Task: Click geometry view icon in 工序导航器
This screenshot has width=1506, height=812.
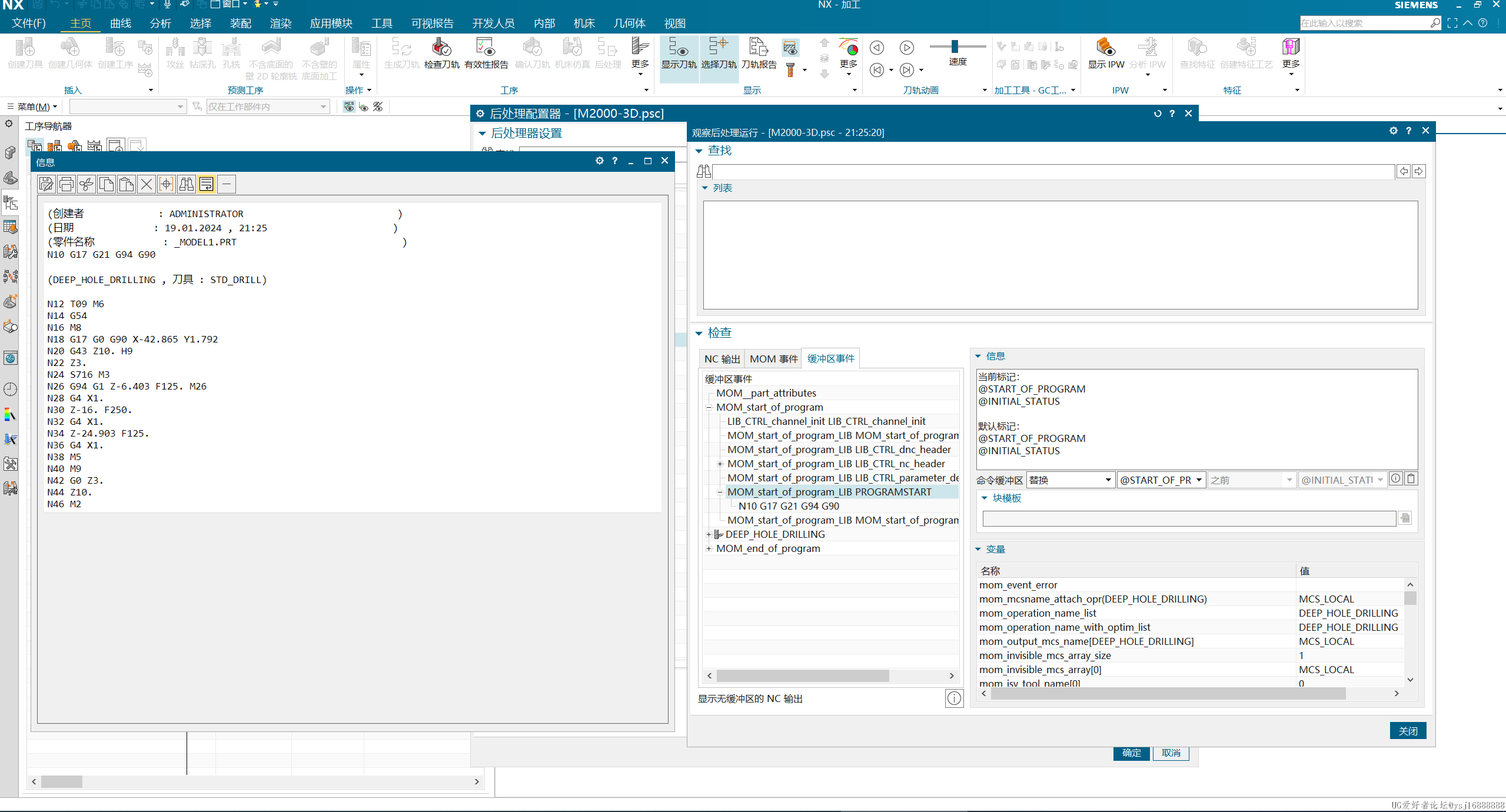Action: tap(75, 146)
